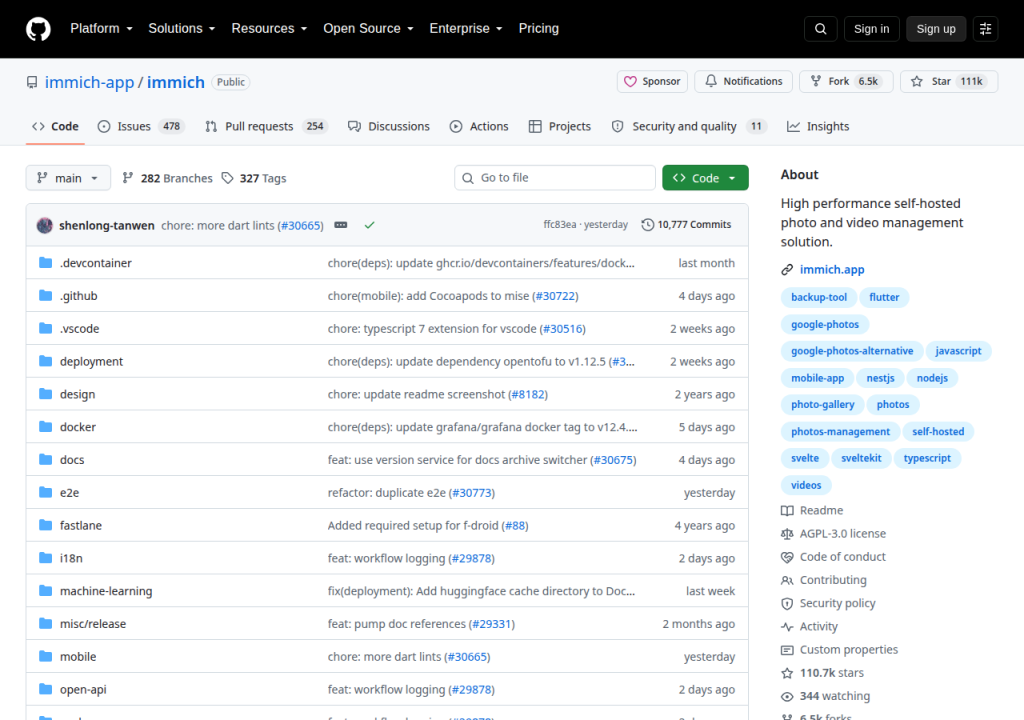Expand the Resources menu
1024x720 pixels.
[269, 29]
